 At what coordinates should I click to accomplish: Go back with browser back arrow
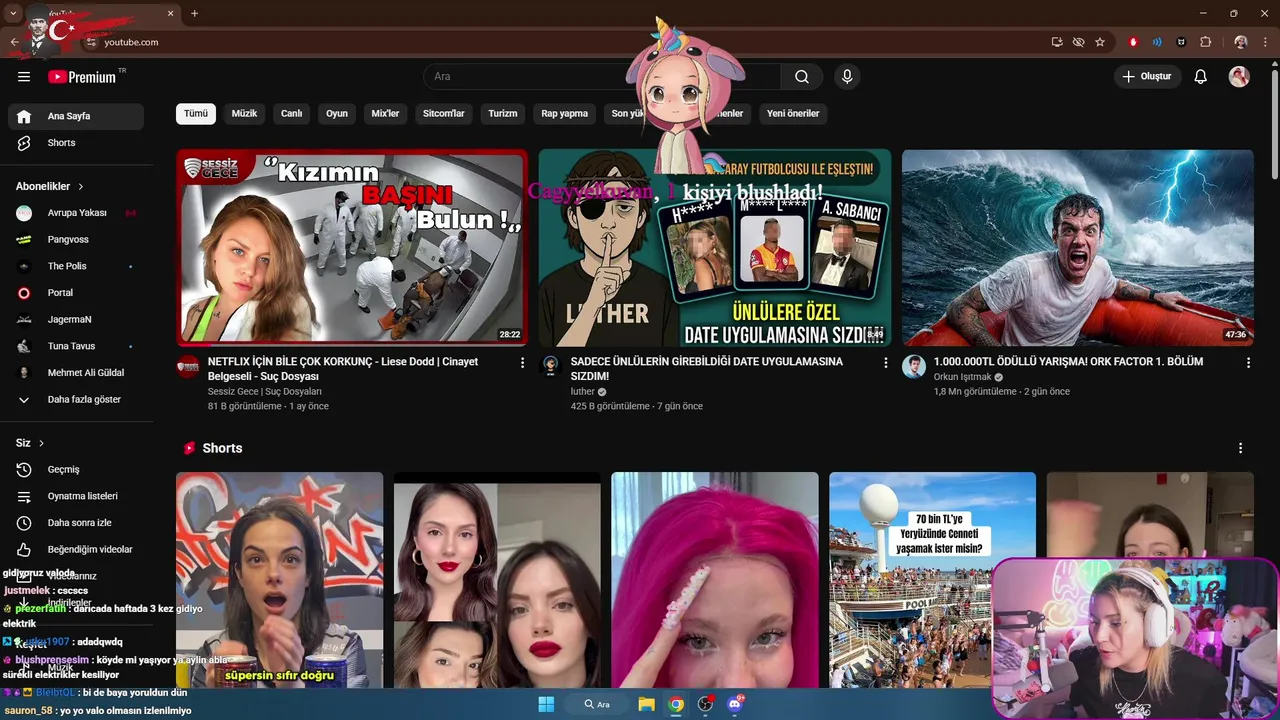coord(14,42)
